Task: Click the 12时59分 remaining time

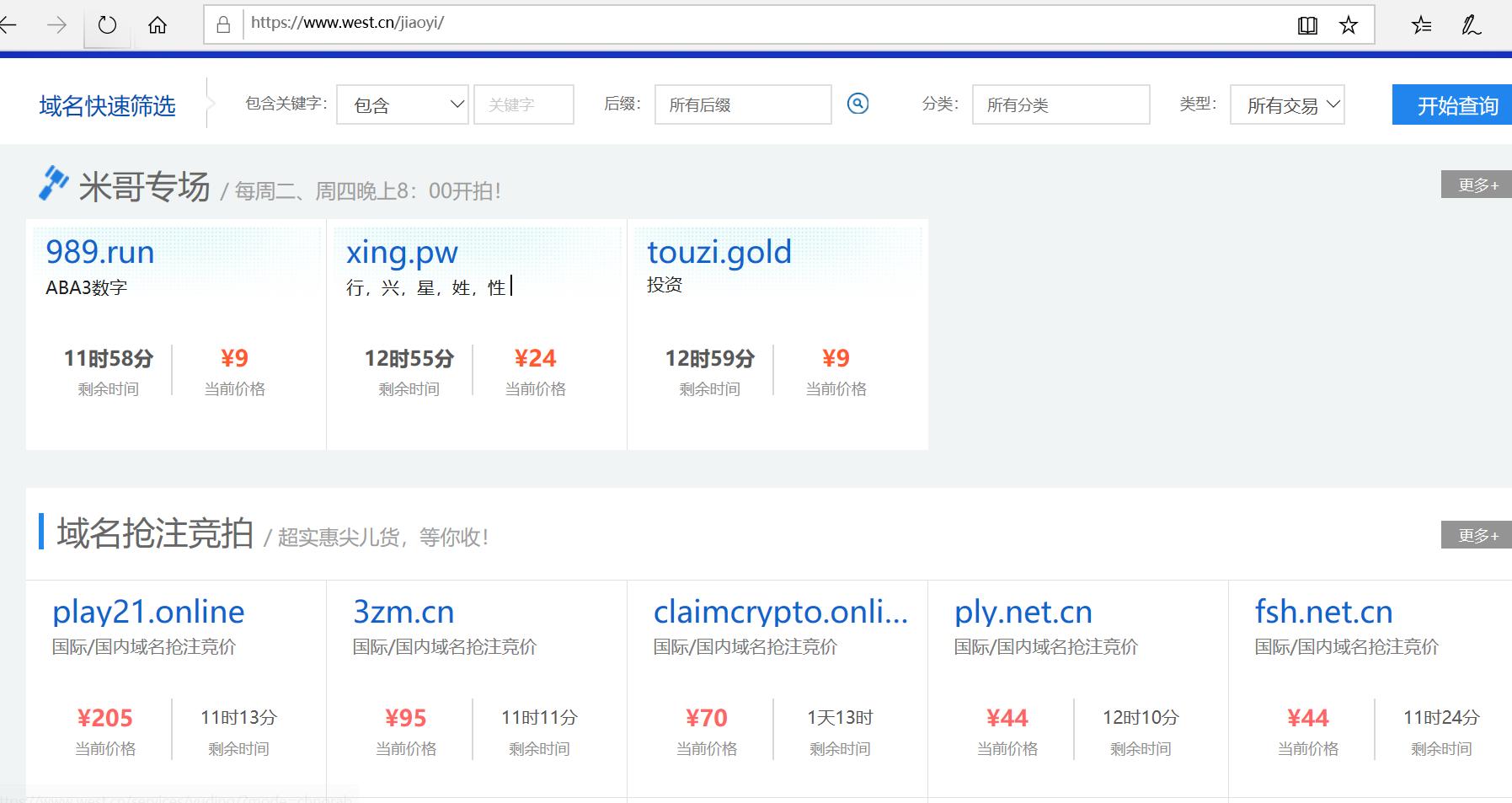Action: [x=710, y=358]
